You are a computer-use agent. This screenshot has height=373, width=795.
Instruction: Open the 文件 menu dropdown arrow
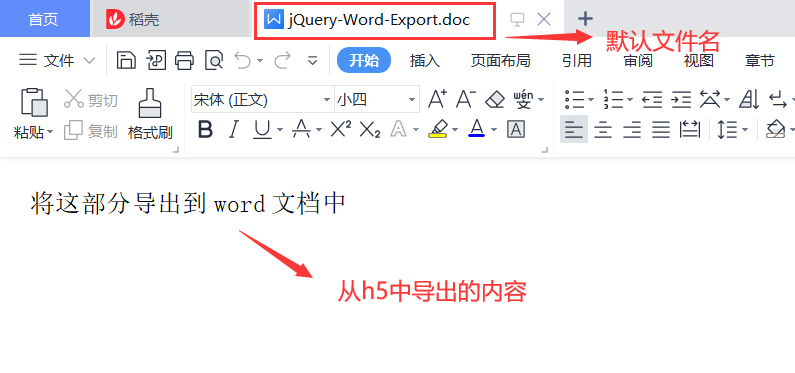tap(89, 61)
